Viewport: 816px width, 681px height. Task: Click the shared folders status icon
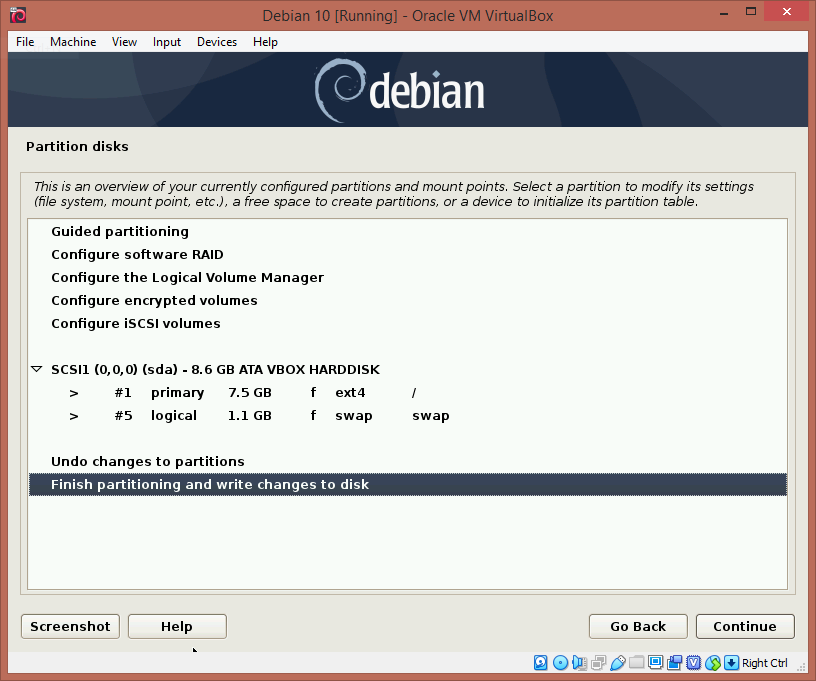coord(636,663)
